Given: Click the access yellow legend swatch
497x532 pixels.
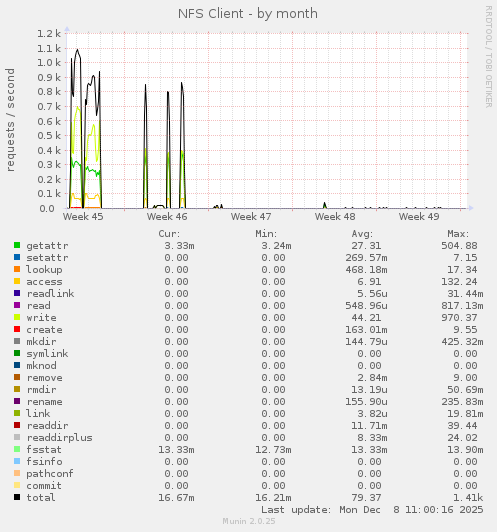Looking at the screenshot, I should (17, 281).
